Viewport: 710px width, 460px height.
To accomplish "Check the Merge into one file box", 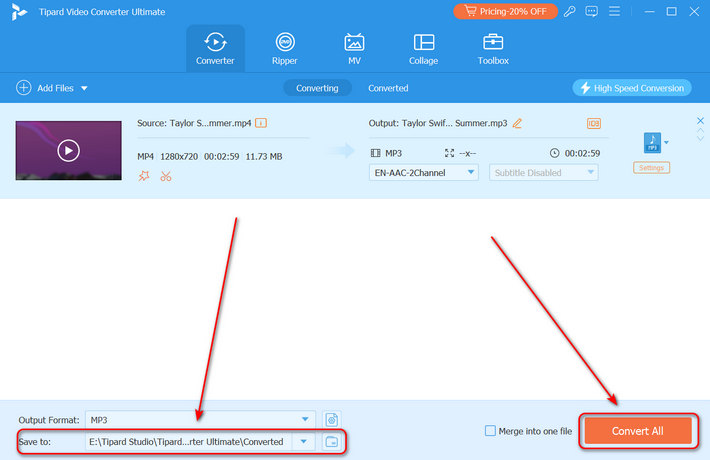I will (x=490, y=431).
